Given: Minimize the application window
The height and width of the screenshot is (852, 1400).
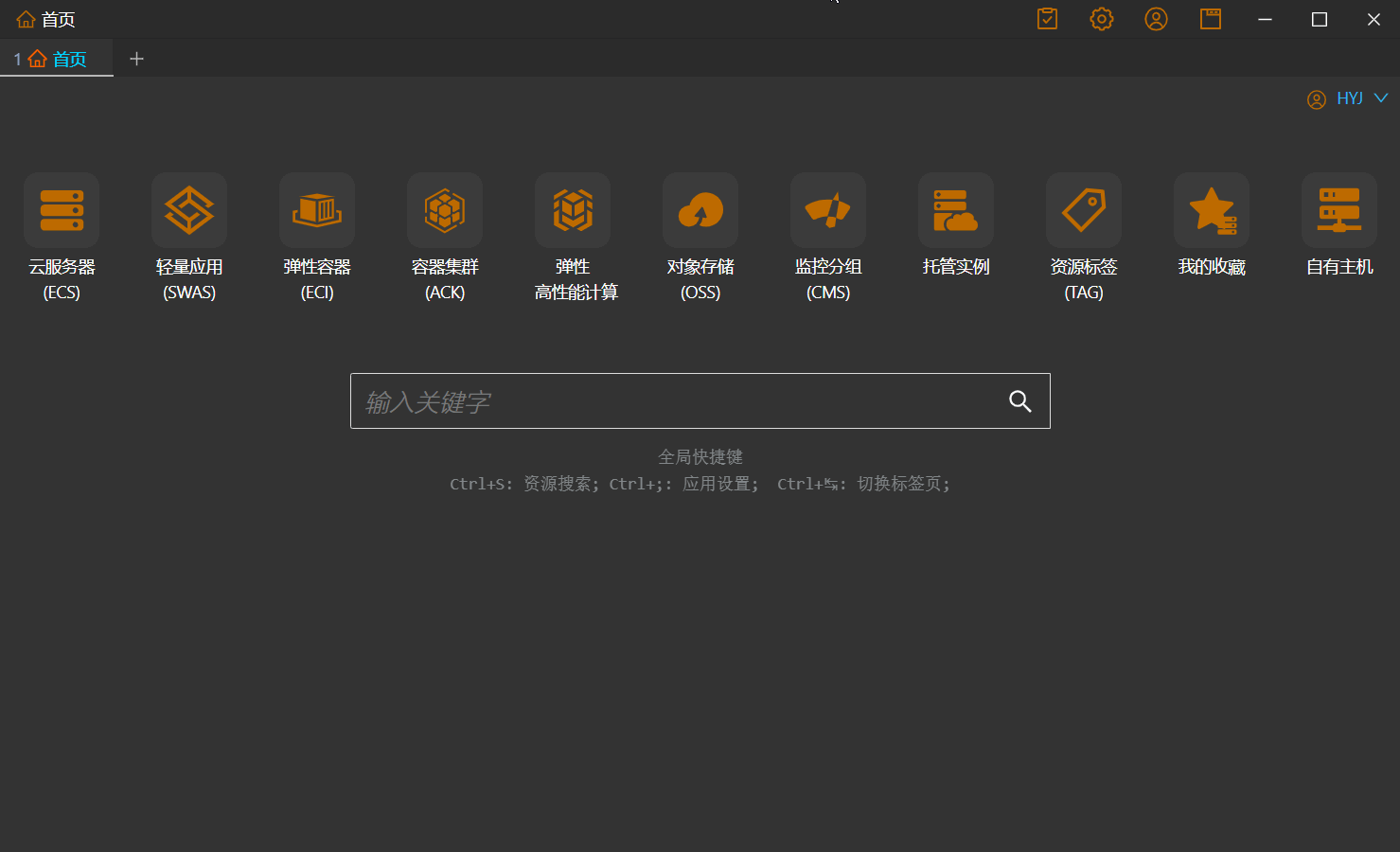Looking at the screenshot, I should [1265, 19].
